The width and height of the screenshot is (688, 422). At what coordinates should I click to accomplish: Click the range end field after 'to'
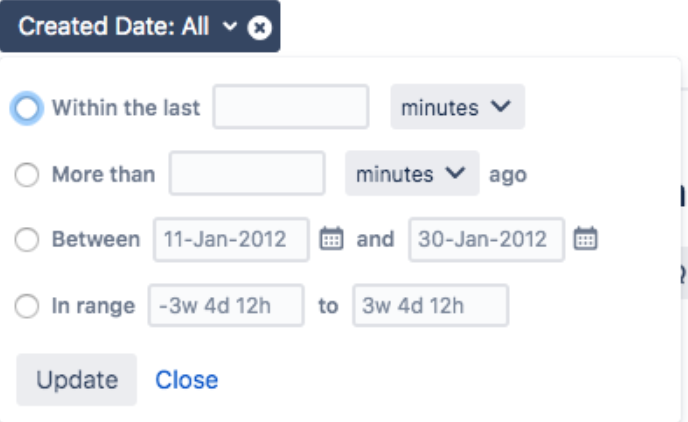430,305
